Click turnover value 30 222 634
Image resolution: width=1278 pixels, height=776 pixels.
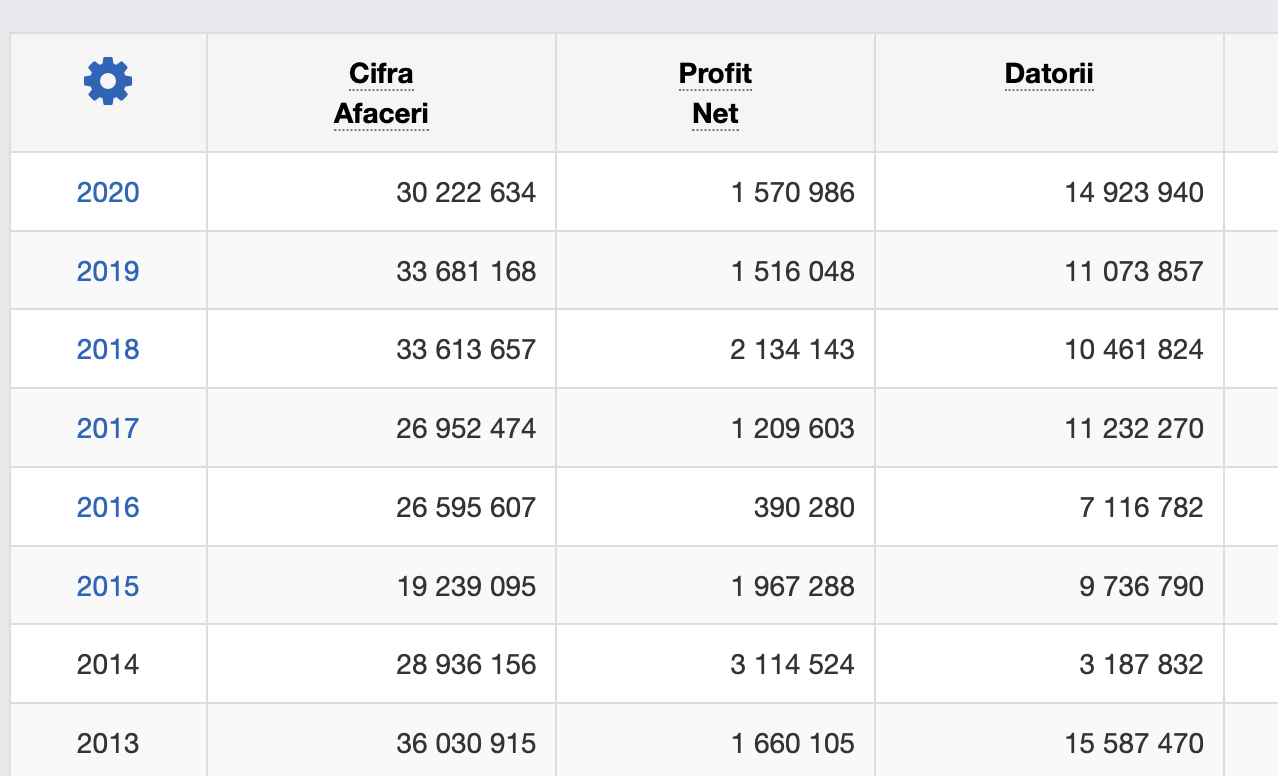[x=466, y=192]
